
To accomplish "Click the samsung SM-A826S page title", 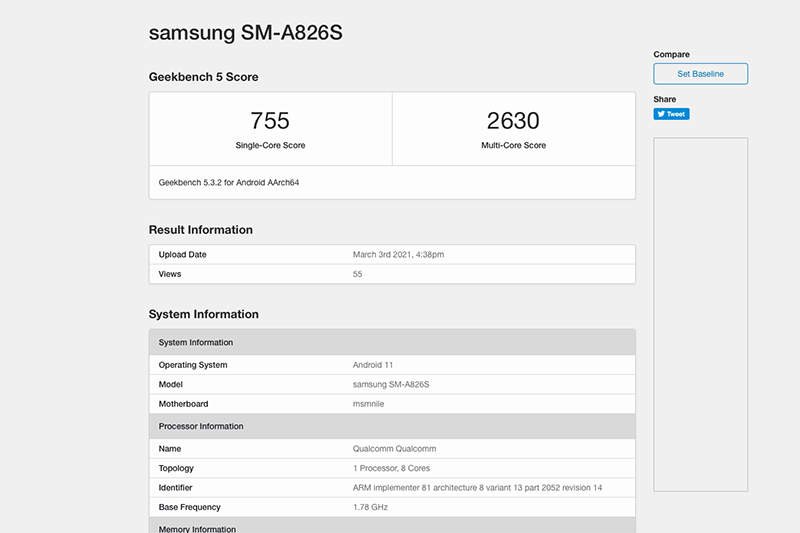I will click(x=246, y=32).
